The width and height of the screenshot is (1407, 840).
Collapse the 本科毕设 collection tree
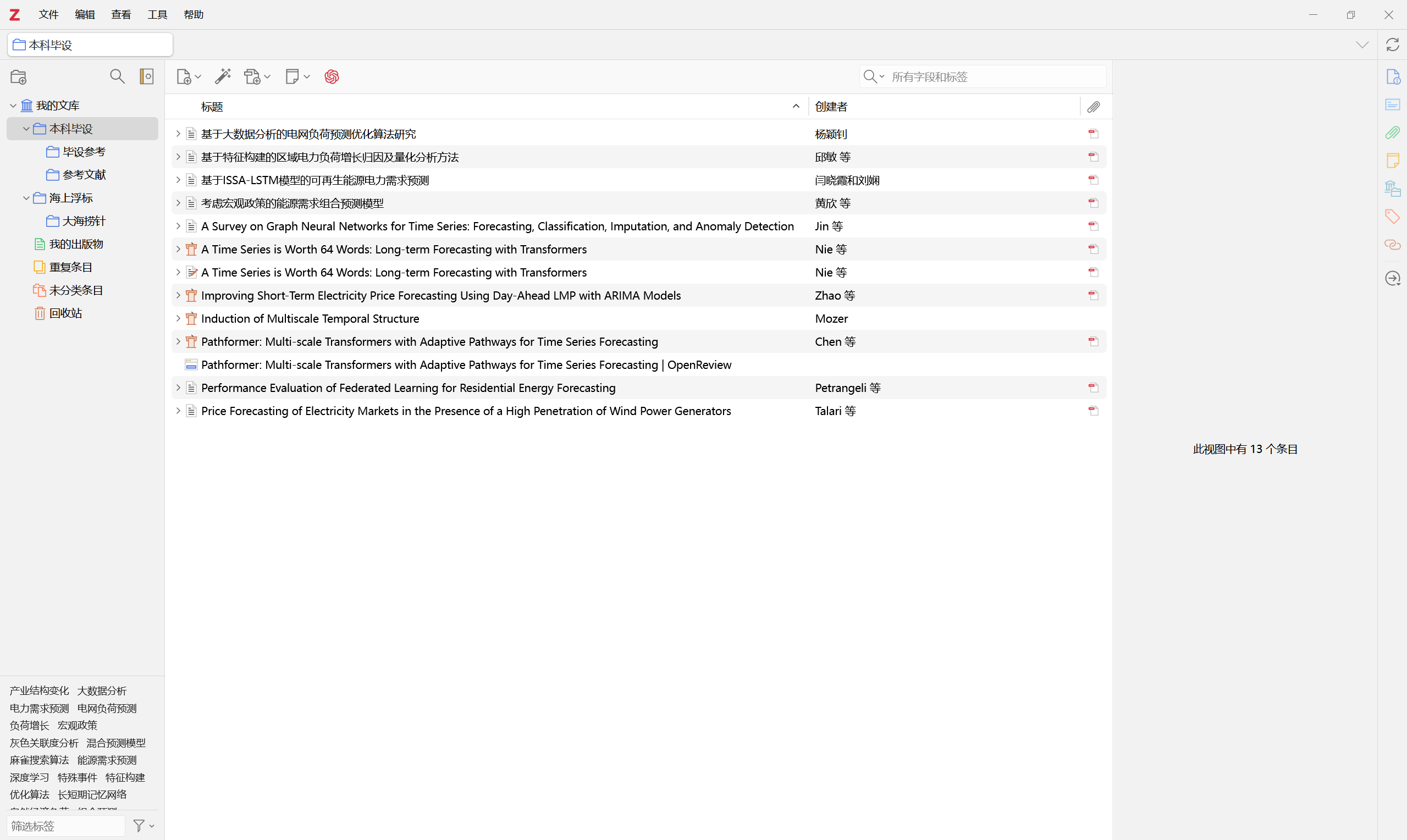coord(26,129)
